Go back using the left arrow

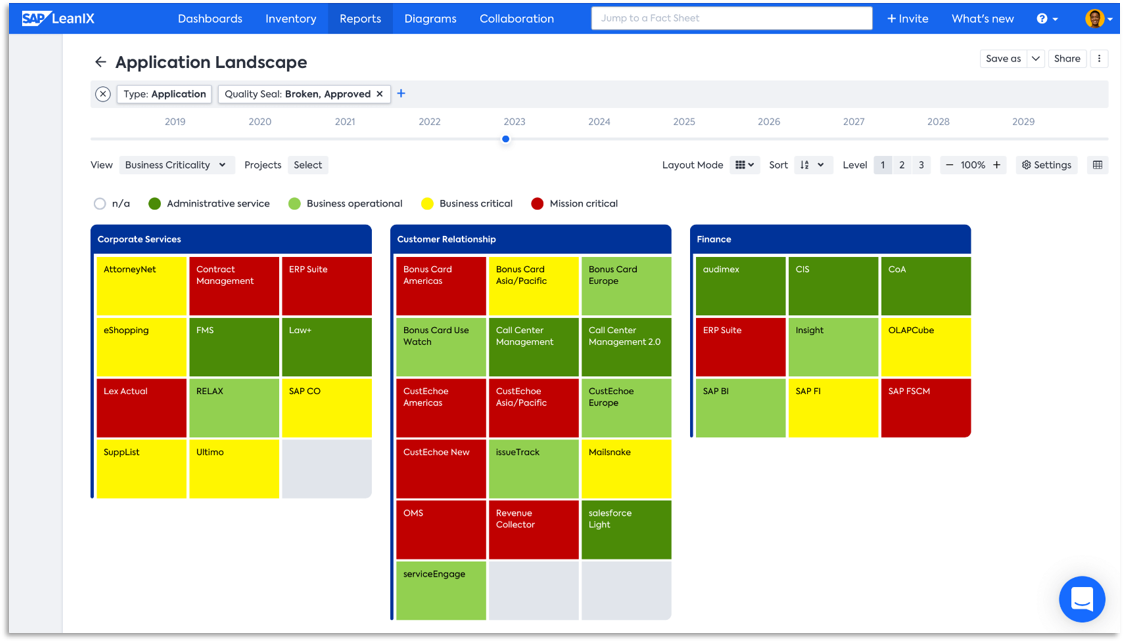pos(100,61)
